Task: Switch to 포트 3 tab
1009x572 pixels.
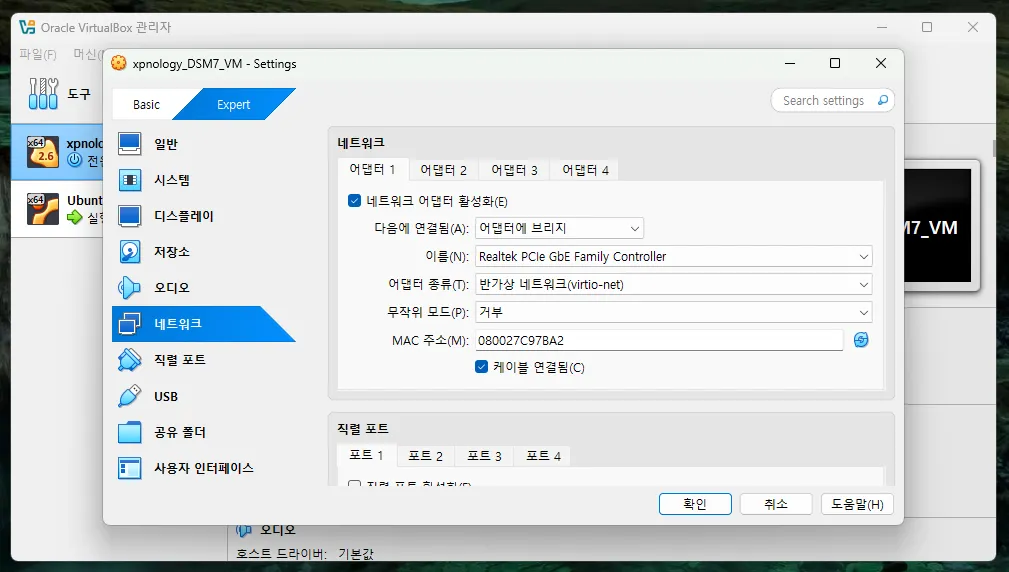Action: tap(484, 456)
